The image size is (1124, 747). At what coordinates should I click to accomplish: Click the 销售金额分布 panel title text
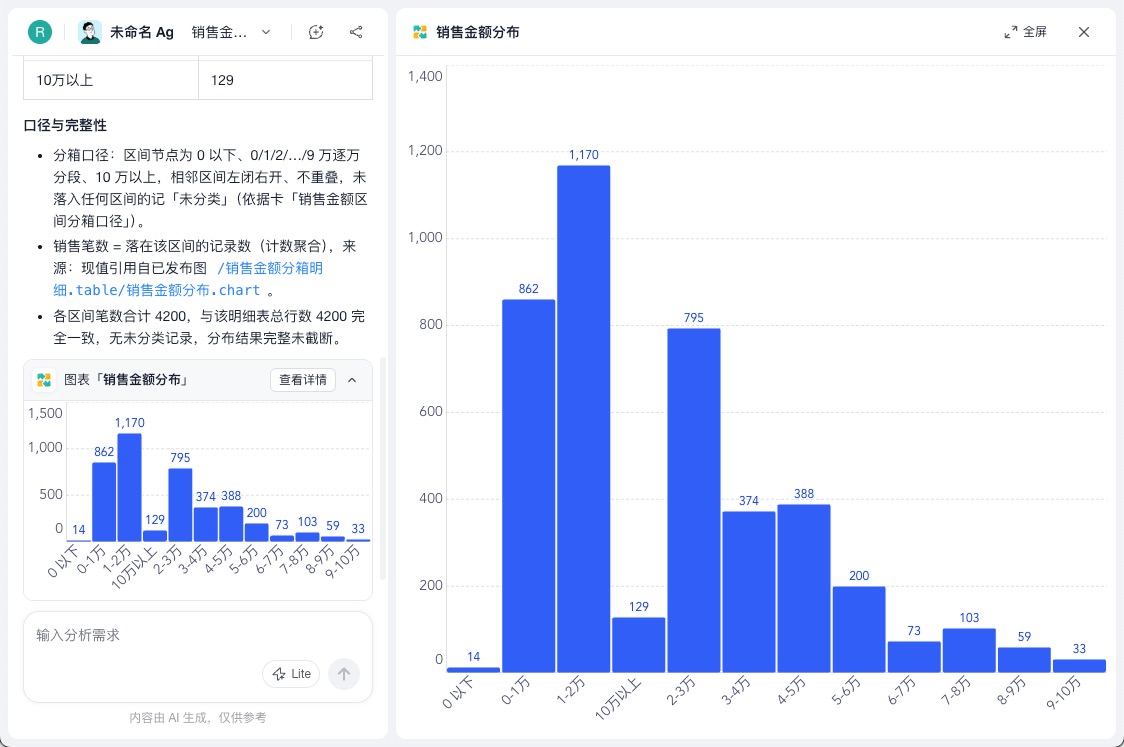(x=478, y=32)
